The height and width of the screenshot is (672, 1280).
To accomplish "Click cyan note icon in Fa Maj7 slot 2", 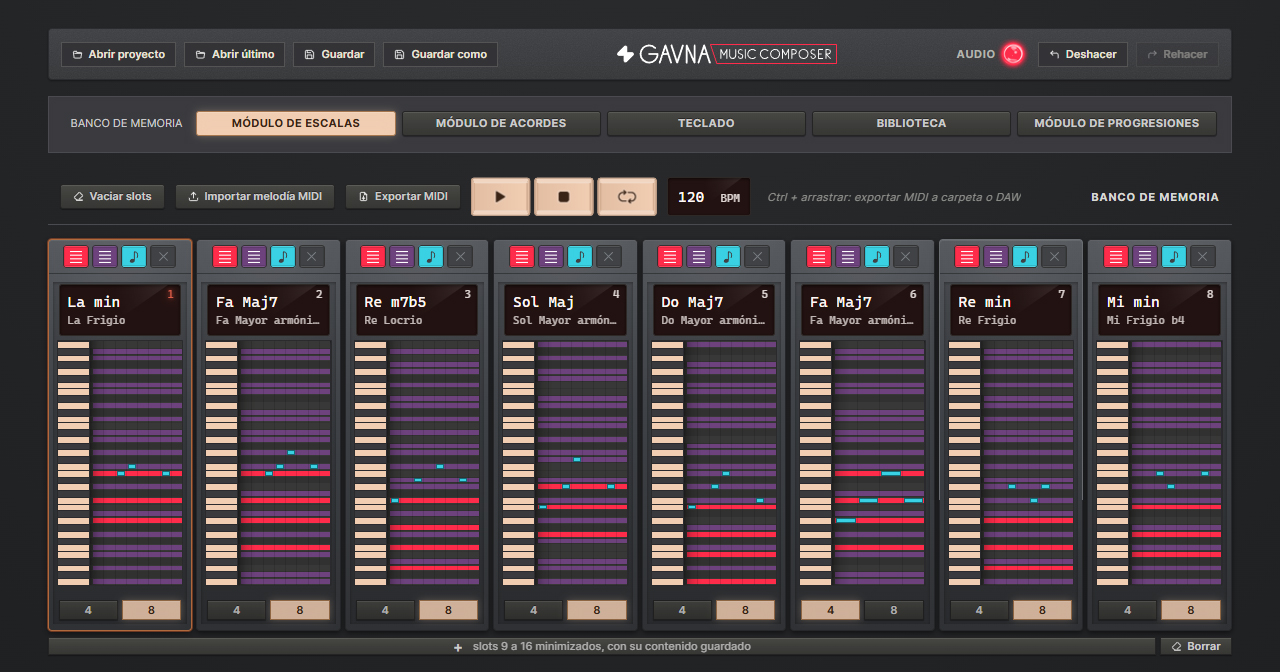I will point(283,257).
